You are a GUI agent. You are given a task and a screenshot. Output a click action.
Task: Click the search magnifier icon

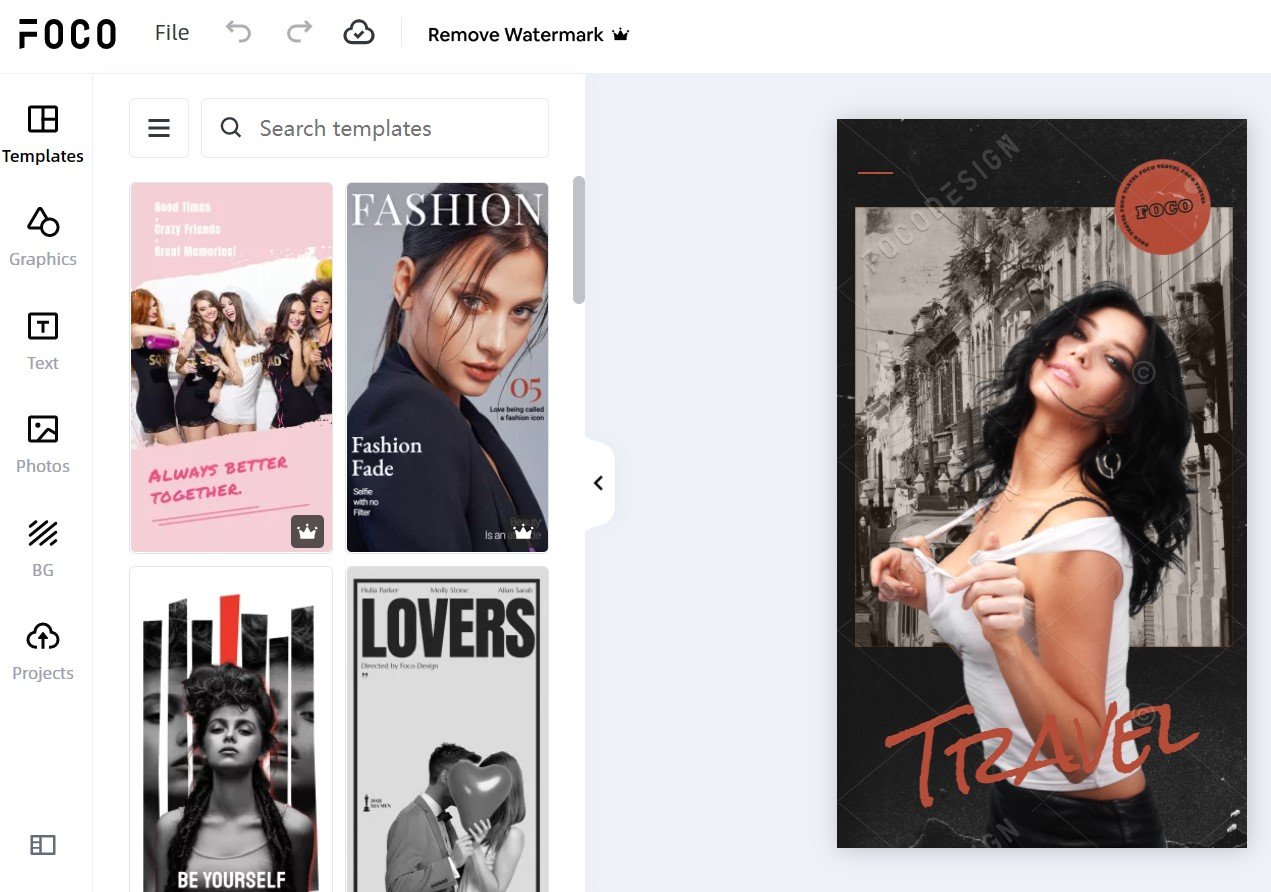pyautogui.click(x=231, y=128)
